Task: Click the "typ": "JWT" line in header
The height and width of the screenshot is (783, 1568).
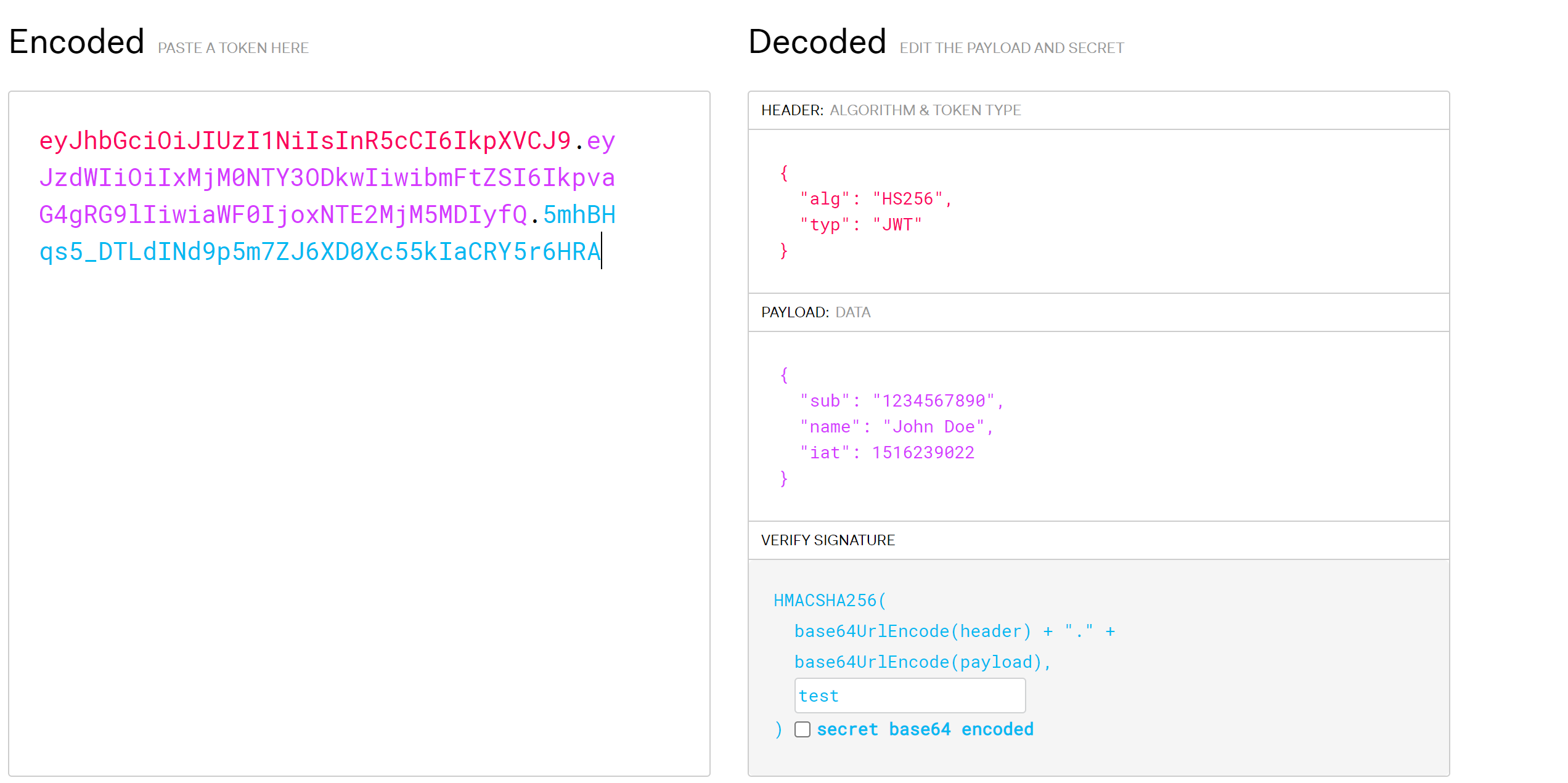Action: [x=860, y=225]
